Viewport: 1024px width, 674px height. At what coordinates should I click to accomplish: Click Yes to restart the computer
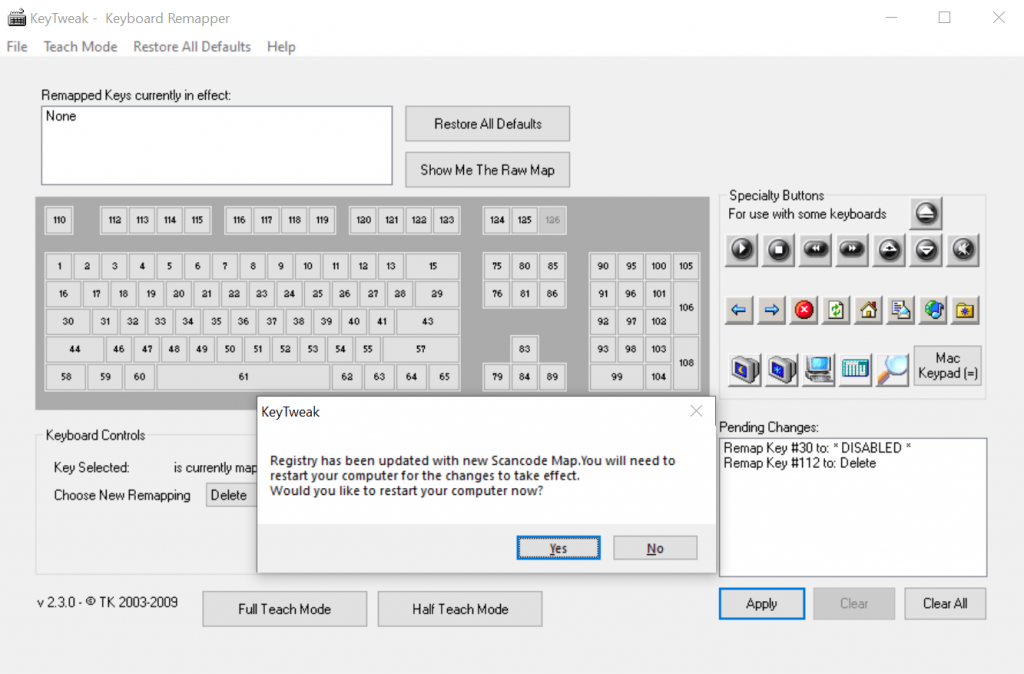558,547
